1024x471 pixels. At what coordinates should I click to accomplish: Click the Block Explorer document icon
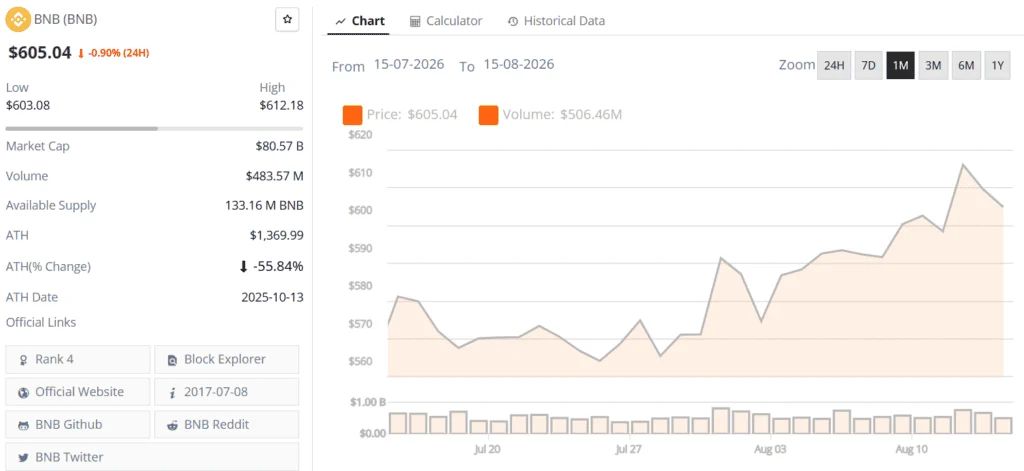[x=172, y=360]
